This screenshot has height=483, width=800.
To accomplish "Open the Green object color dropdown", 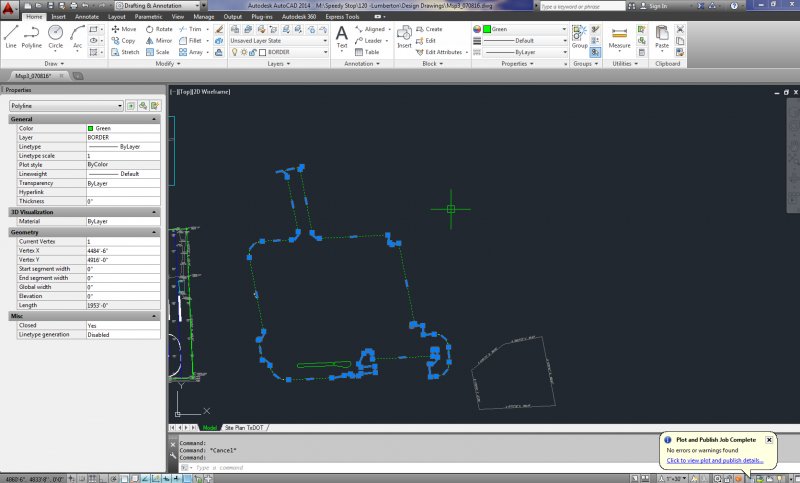I will coord(524,29).
